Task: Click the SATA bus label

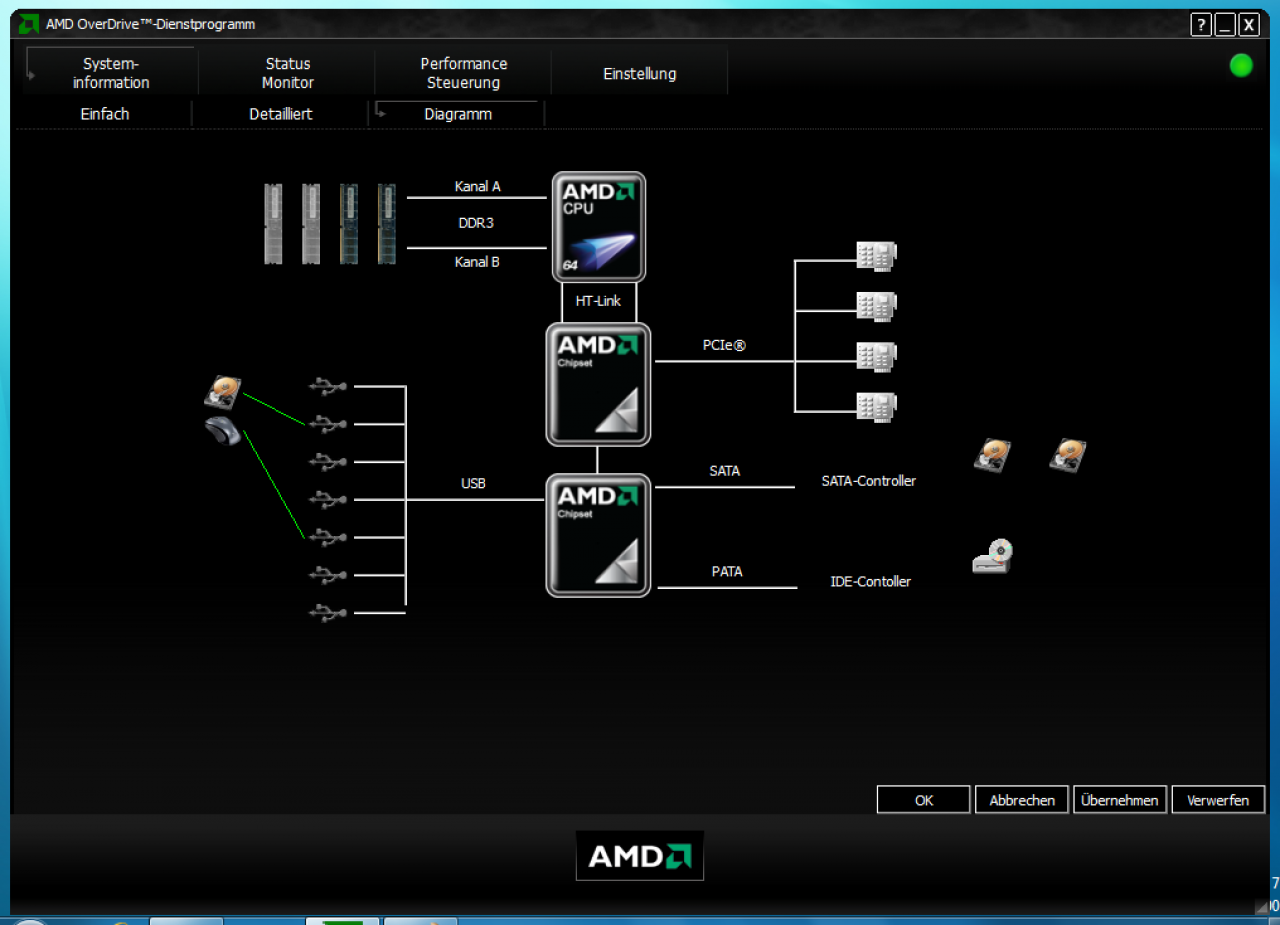Action: 725,470
